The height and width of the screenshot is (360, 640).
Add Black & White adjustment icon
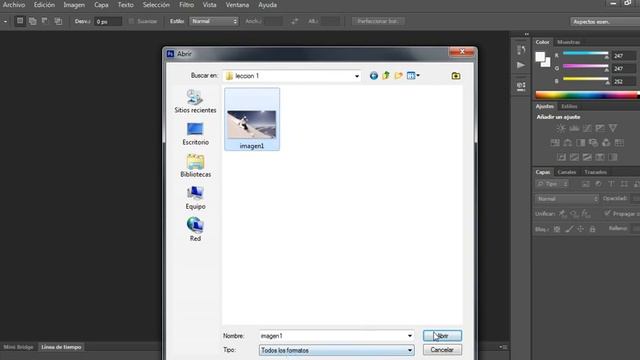coord(580,143)
